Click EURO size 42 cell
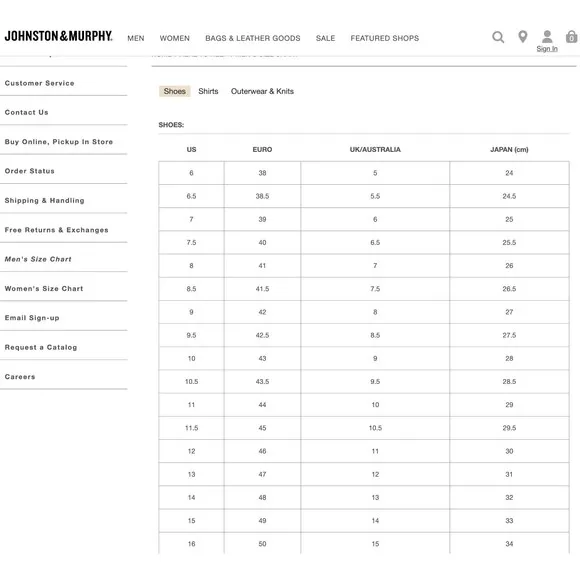 tap(262, 312)
